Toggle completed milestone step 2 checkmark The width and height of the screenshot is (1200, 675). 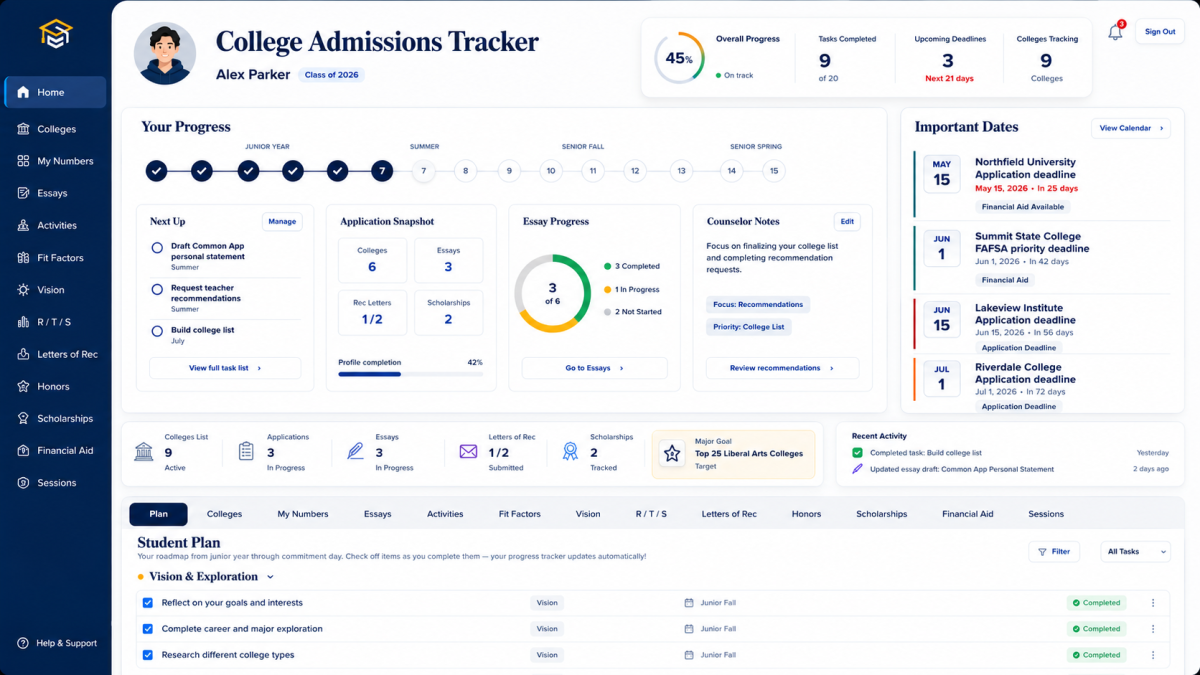click(202, 171)
